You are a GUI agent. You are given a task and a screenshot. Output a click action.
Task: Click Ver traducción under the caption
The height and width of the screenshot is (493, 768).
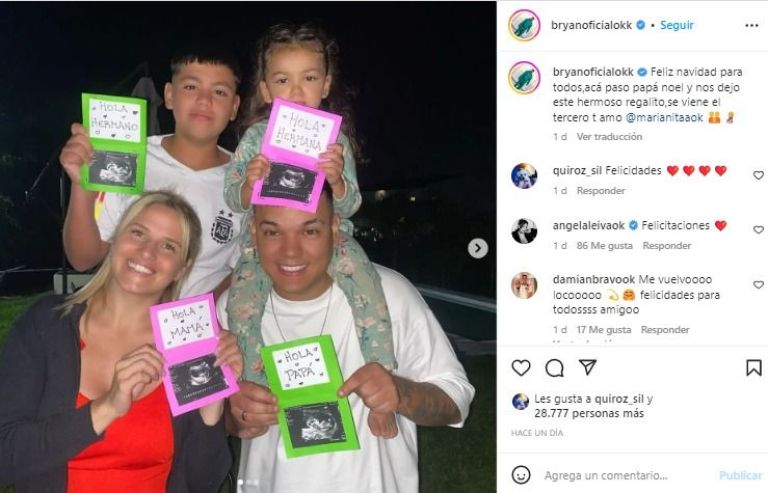point(609,137)
